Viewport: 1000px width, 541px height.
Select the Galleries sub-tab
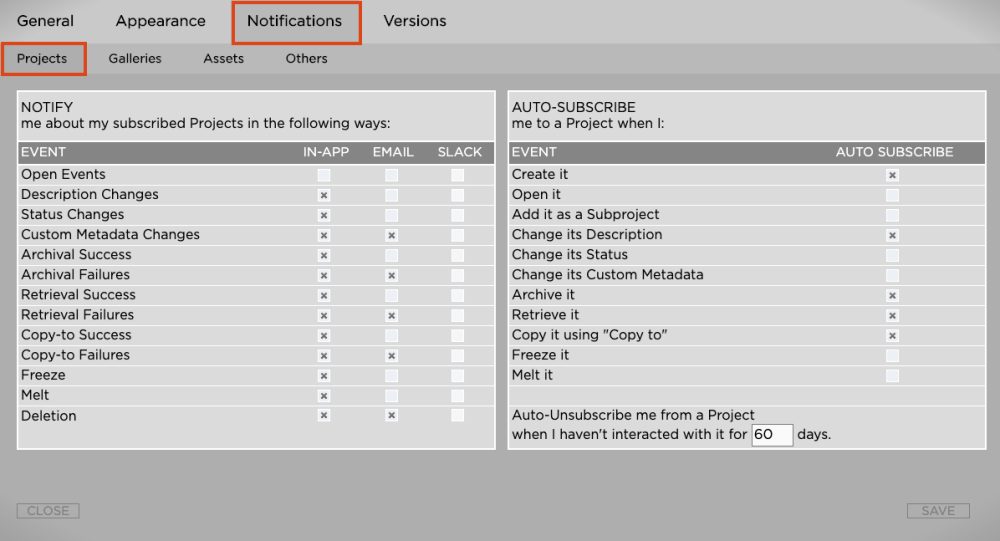tap(135, 59)
